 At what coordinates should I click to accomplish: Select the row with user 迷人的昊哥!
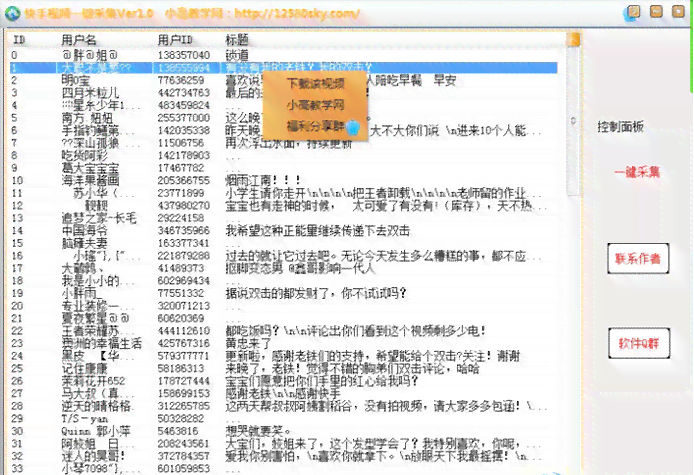click(x=283, y=456)
